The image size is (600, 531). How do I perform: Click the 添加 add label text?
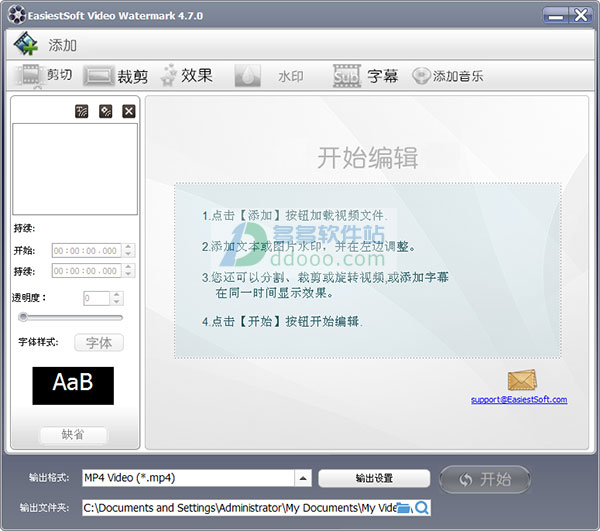(x=62, y=45)
